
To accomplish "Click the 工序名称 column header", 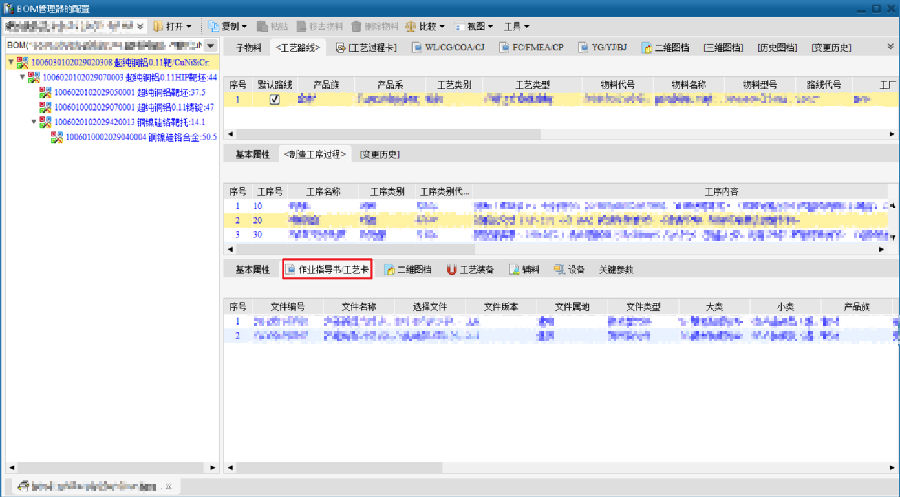I will pos(323,192).
